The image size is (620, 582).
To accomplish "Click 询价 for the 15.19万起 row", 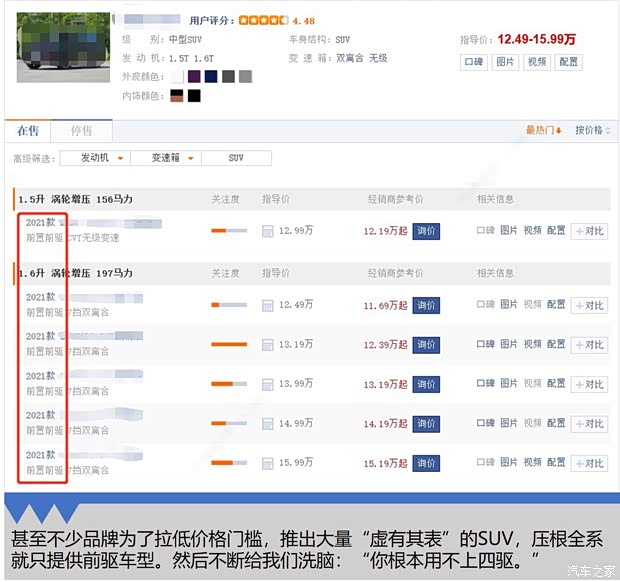I will (x=426, y=463).
